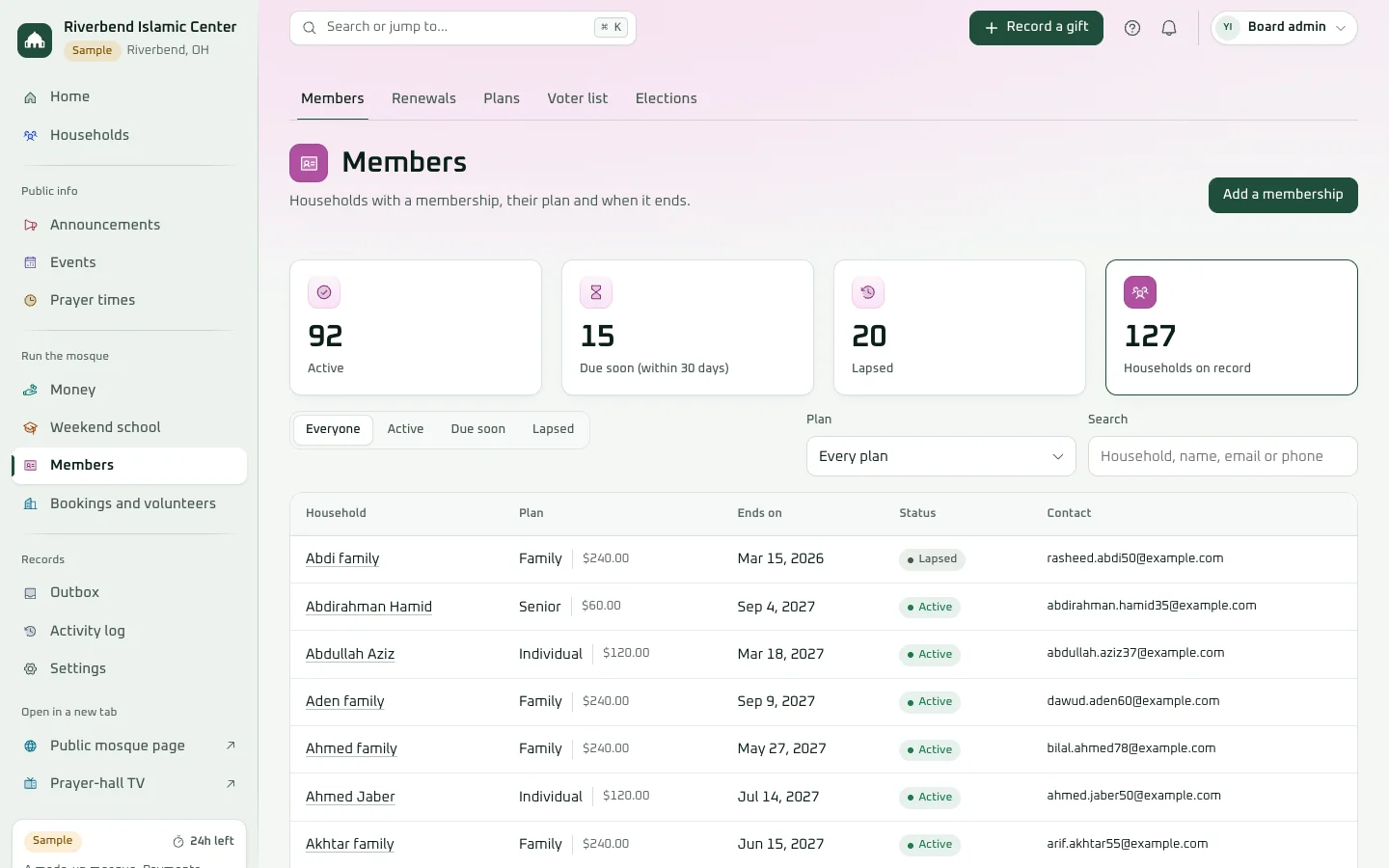Click the Prayer-hall TV icon

pos(31,784)
